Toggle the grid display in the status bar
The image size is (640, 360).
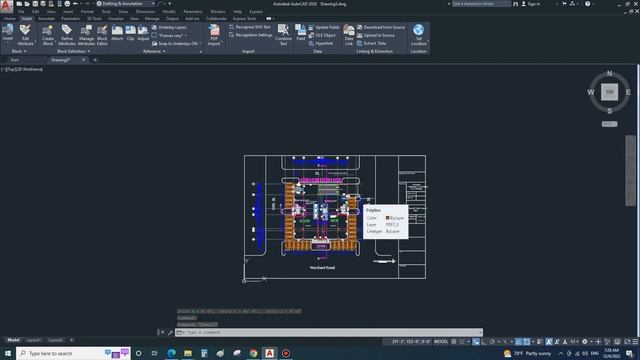coord(454,342)
